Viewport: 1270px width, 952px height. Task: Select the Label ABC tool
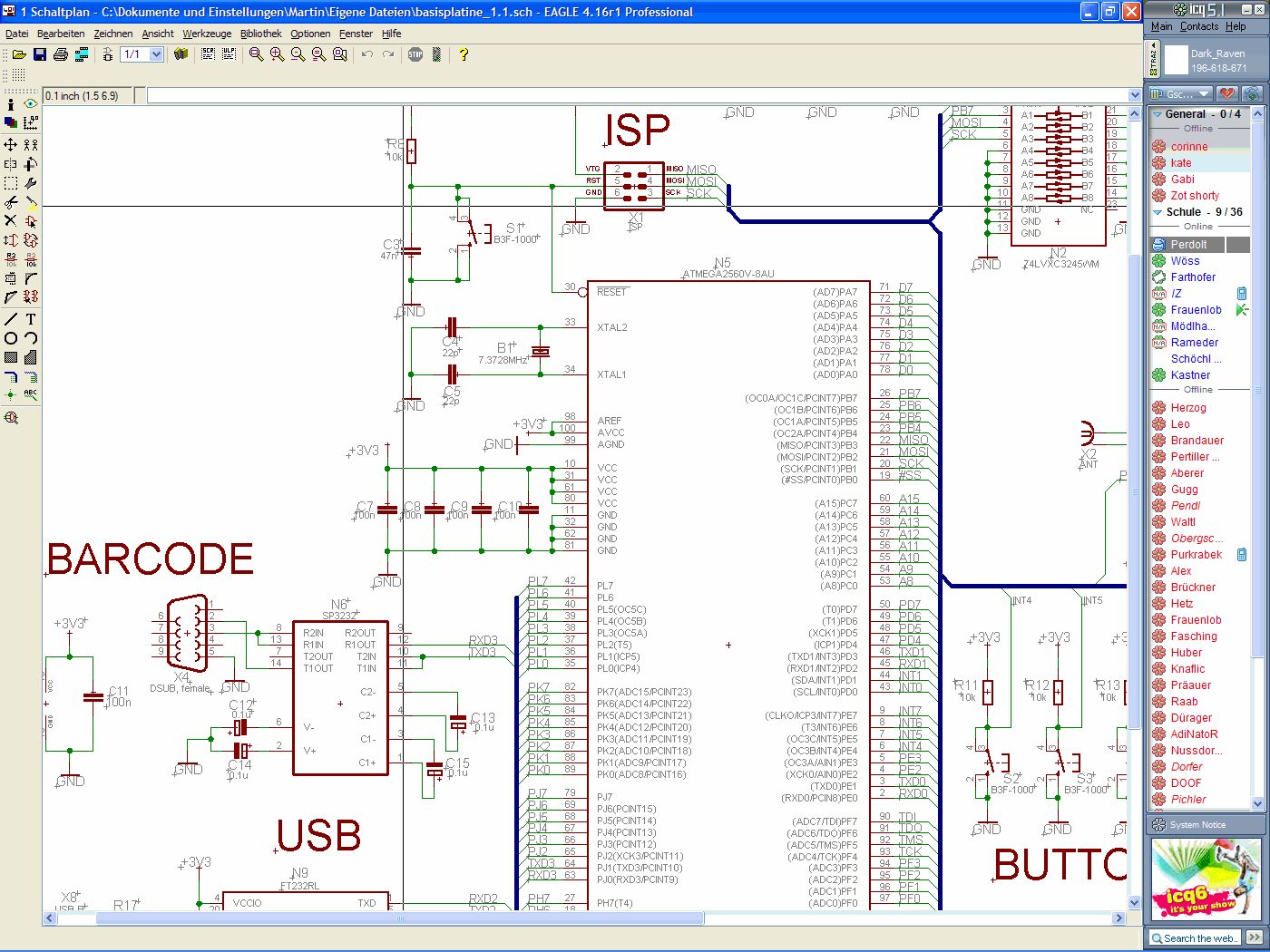(31, 395)
